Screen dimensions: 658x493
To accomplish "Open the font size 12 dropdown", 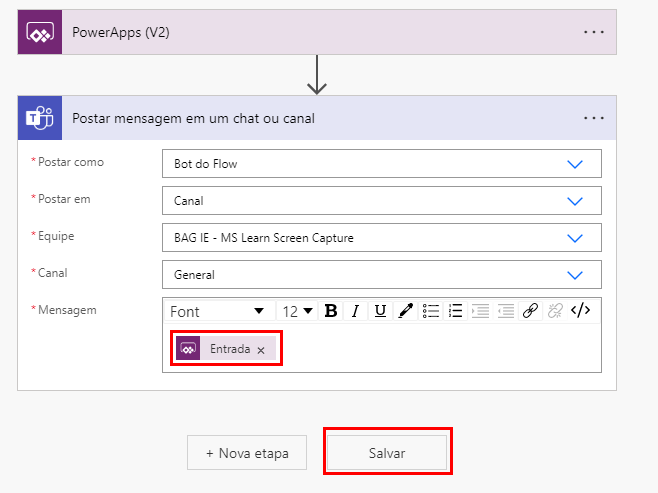I will click(x=297, y=311).
